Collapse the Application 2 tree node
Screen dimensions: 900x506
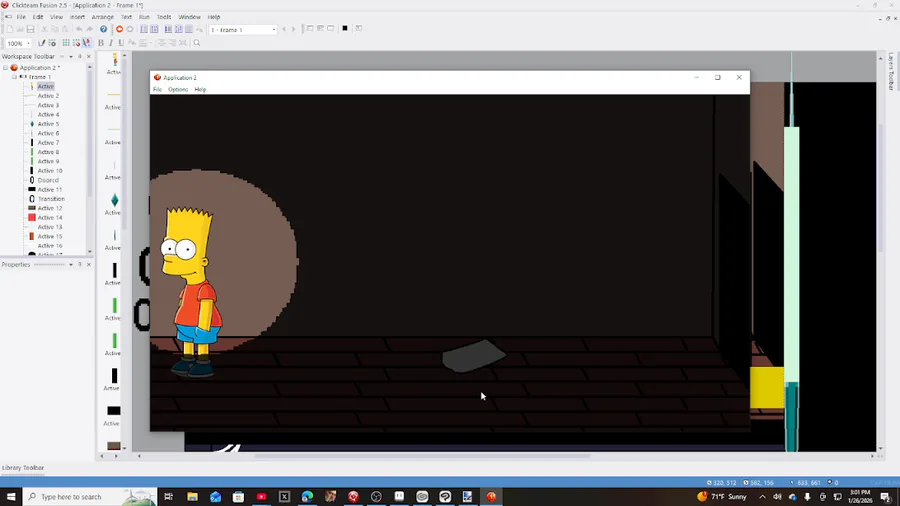pos(6,68)
